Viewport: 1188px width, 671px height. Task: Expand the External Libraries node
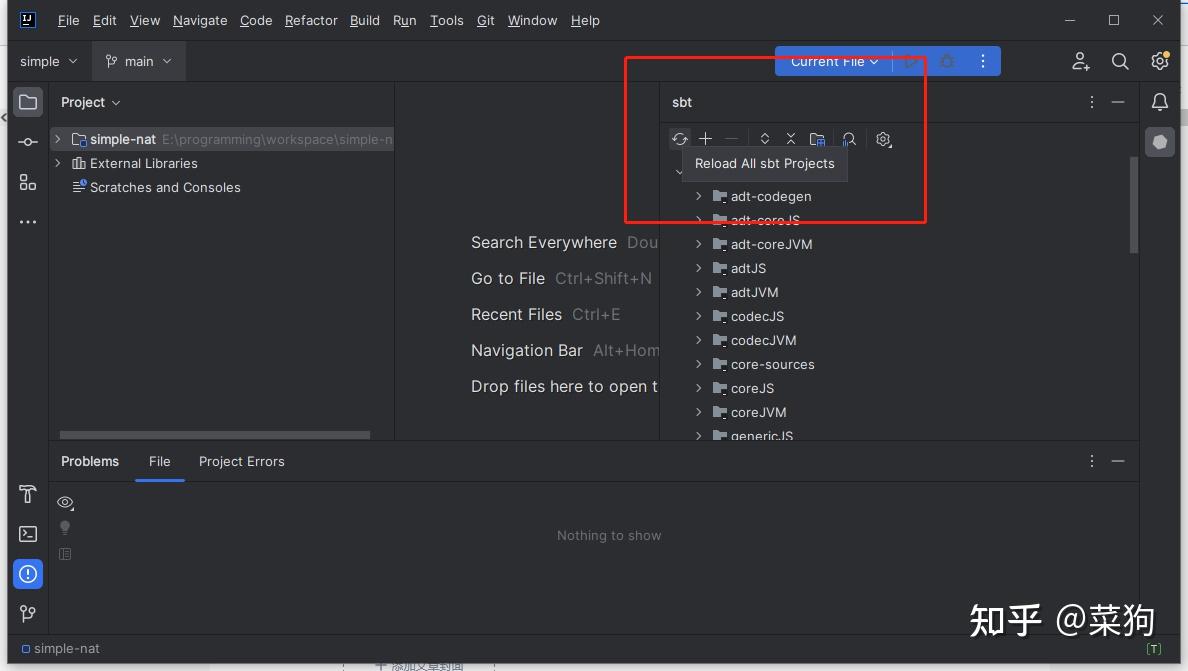(x=57, y=163)
